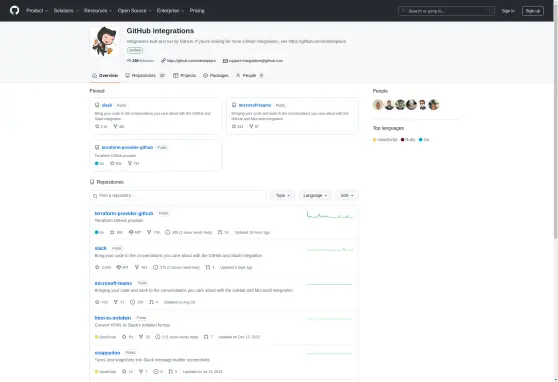Open the pinned slack repository
Image resolution: width=558 pixels, height=382 pixels.
(107, 105)
